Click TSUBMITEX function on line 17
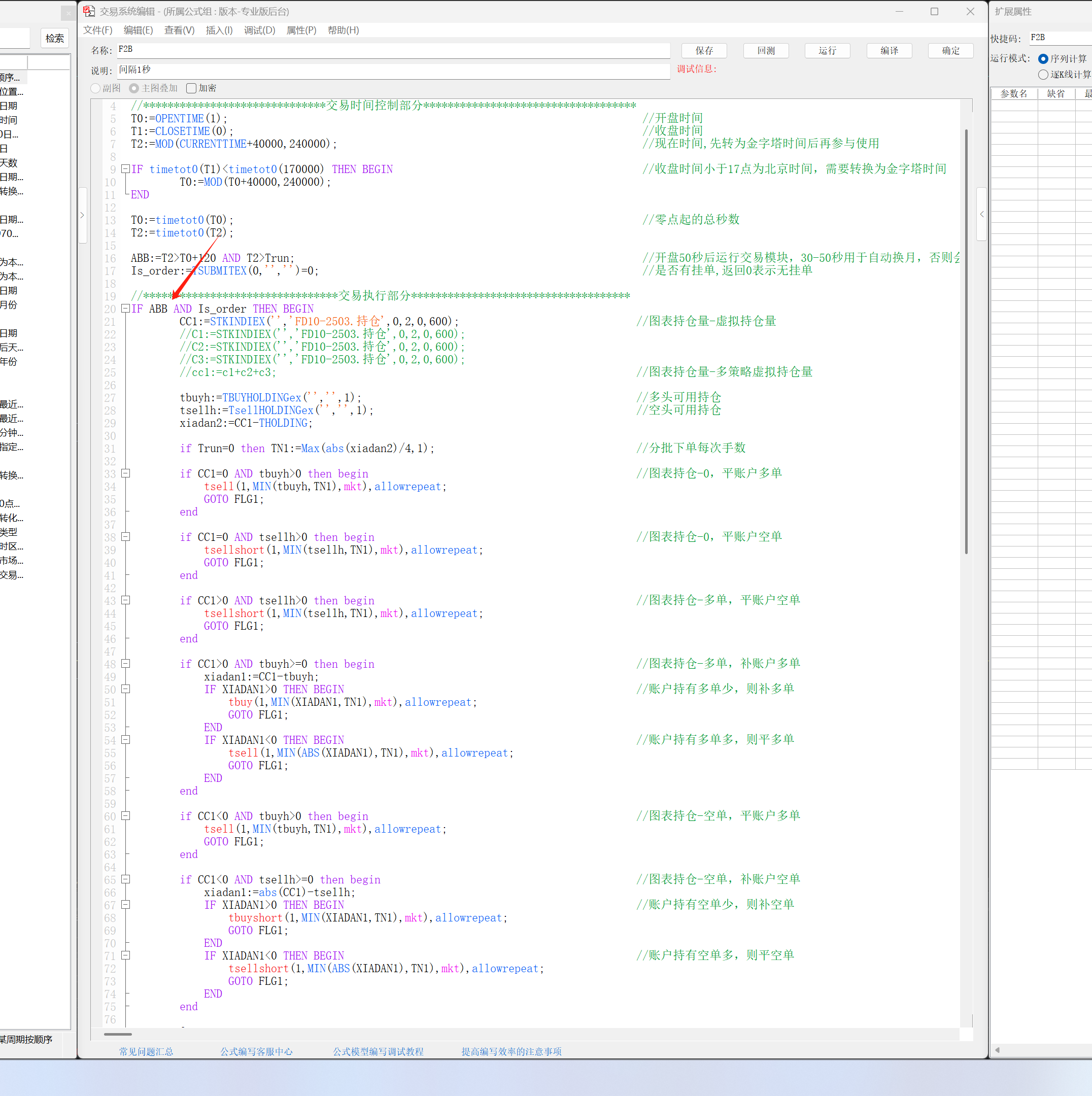Image resolution: width=1092 pixels, height=1096 pixels. click(219, 270)
